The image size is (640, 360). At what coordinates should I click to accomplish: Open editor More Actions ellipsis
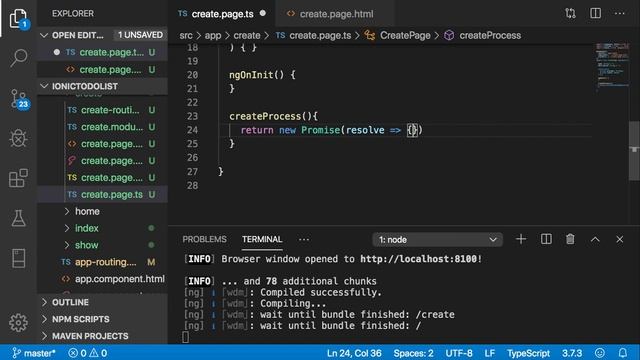[x=620, y=13]
